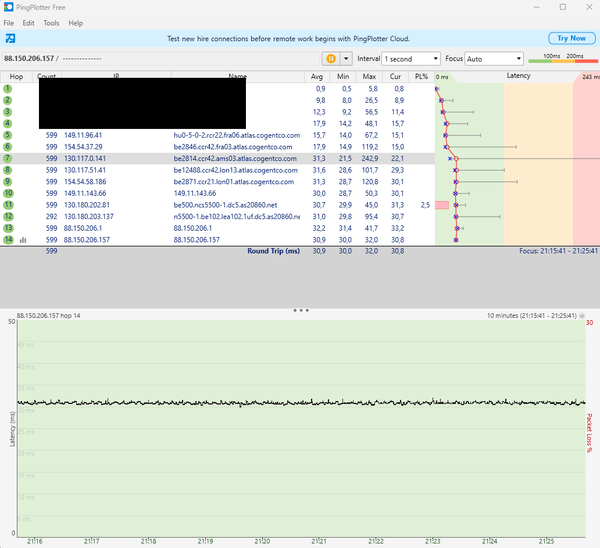Select hop 3 green circle icon
Viewport: 600px width, 548px height.
pyautogui.click(x=8, y=112)
